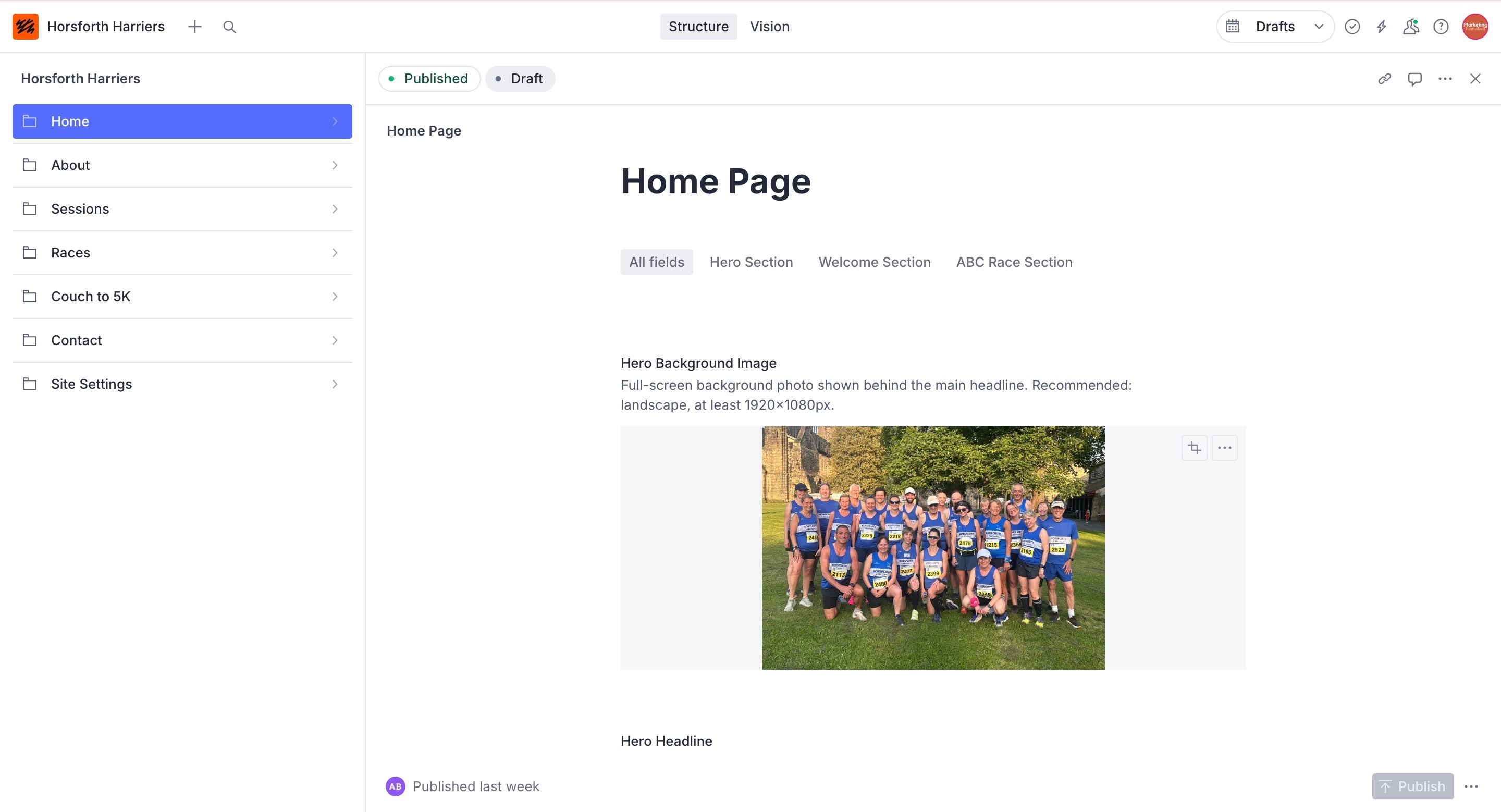
Task: Click Published last week status text
Action: [476, 786]
